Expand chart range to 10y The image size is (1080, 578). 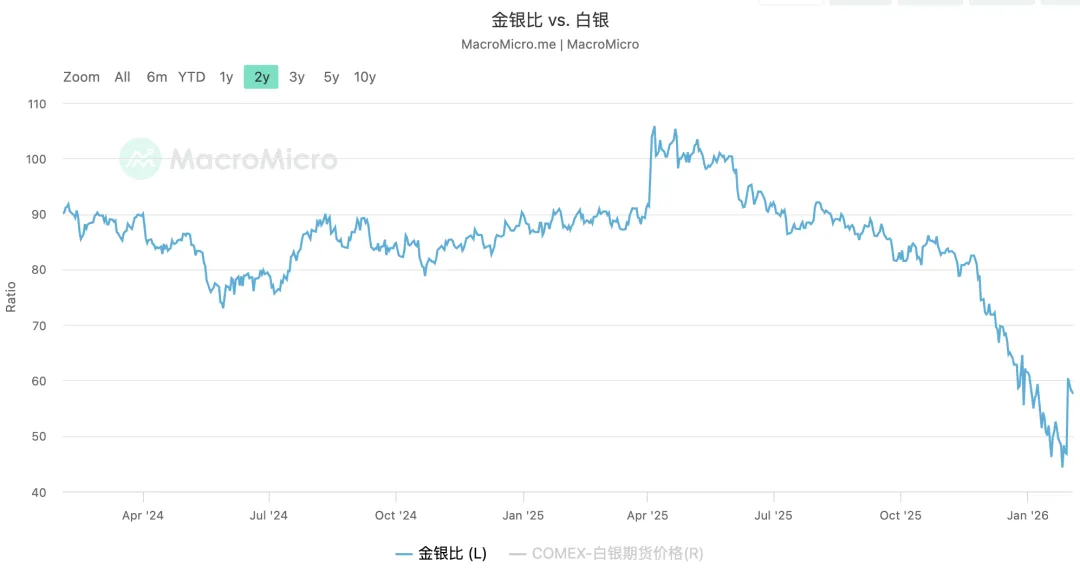[365, 77]
